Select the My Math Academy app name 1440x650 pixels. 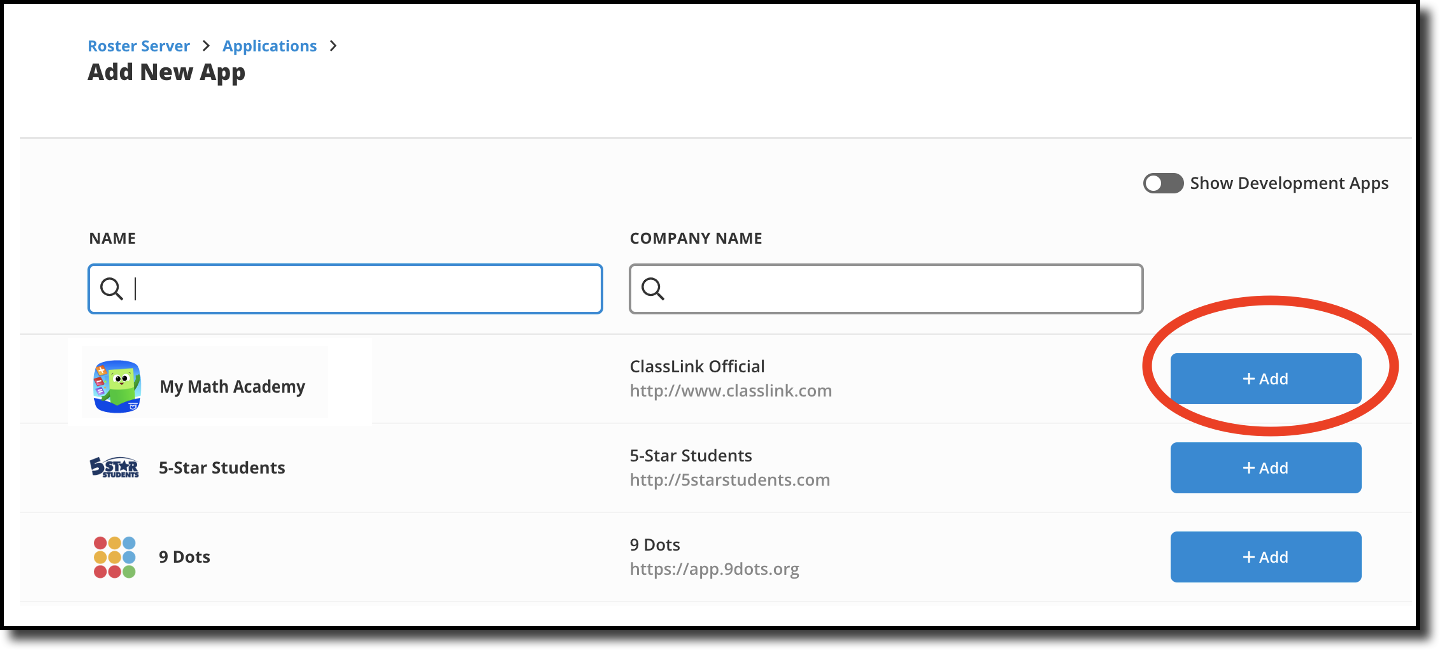click(x=233, y=387)
